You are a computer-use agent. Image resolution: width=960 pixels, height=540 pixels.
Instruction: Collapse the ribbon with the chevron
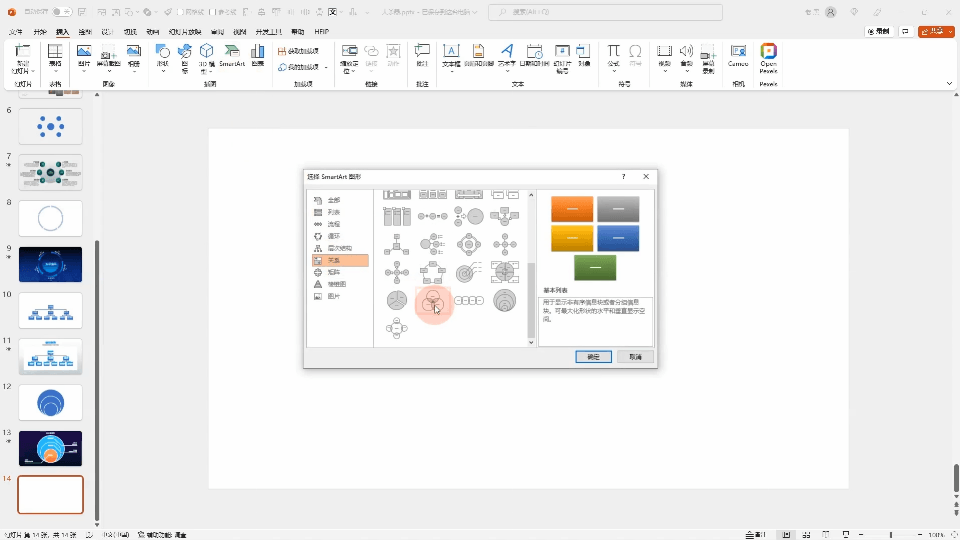949,83
